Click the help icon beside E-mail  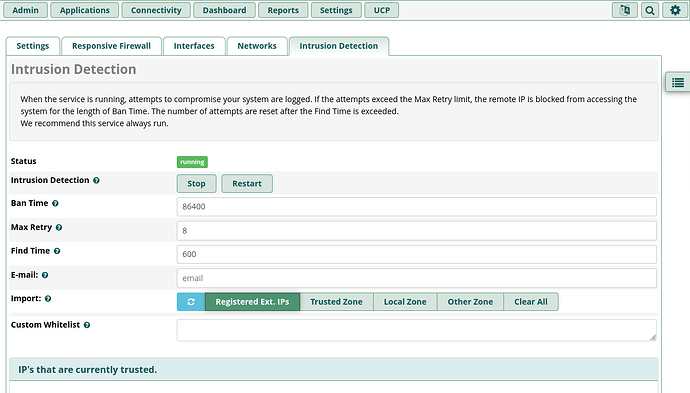[45, 275]
